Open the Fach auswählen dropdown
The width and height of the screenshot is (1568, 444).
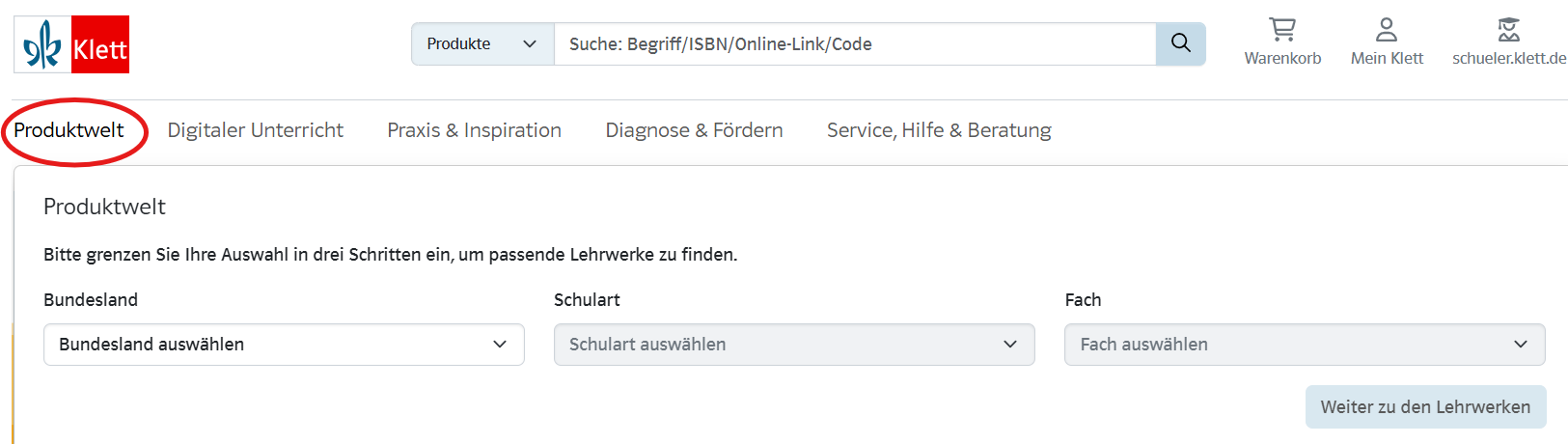coord(1305,345)
